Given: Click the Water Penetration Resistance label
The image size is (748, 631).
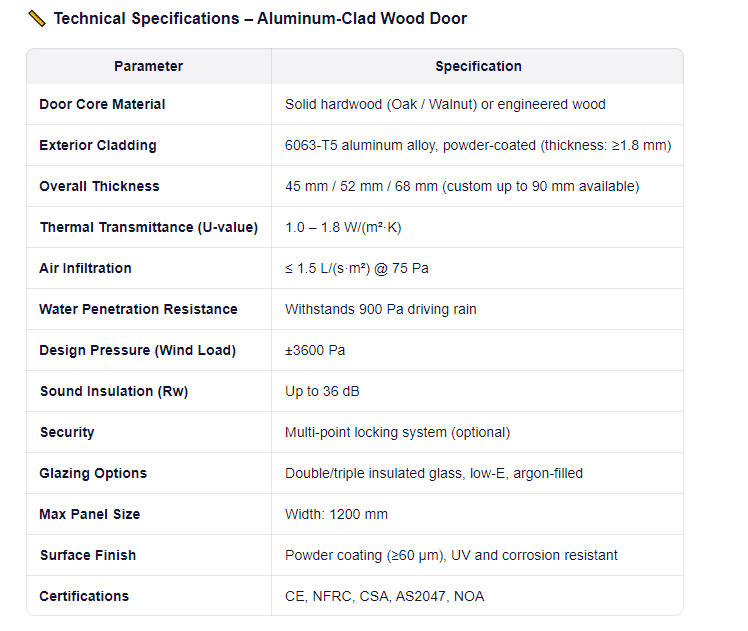Looking at the screenshot, I should coord(138,310).
